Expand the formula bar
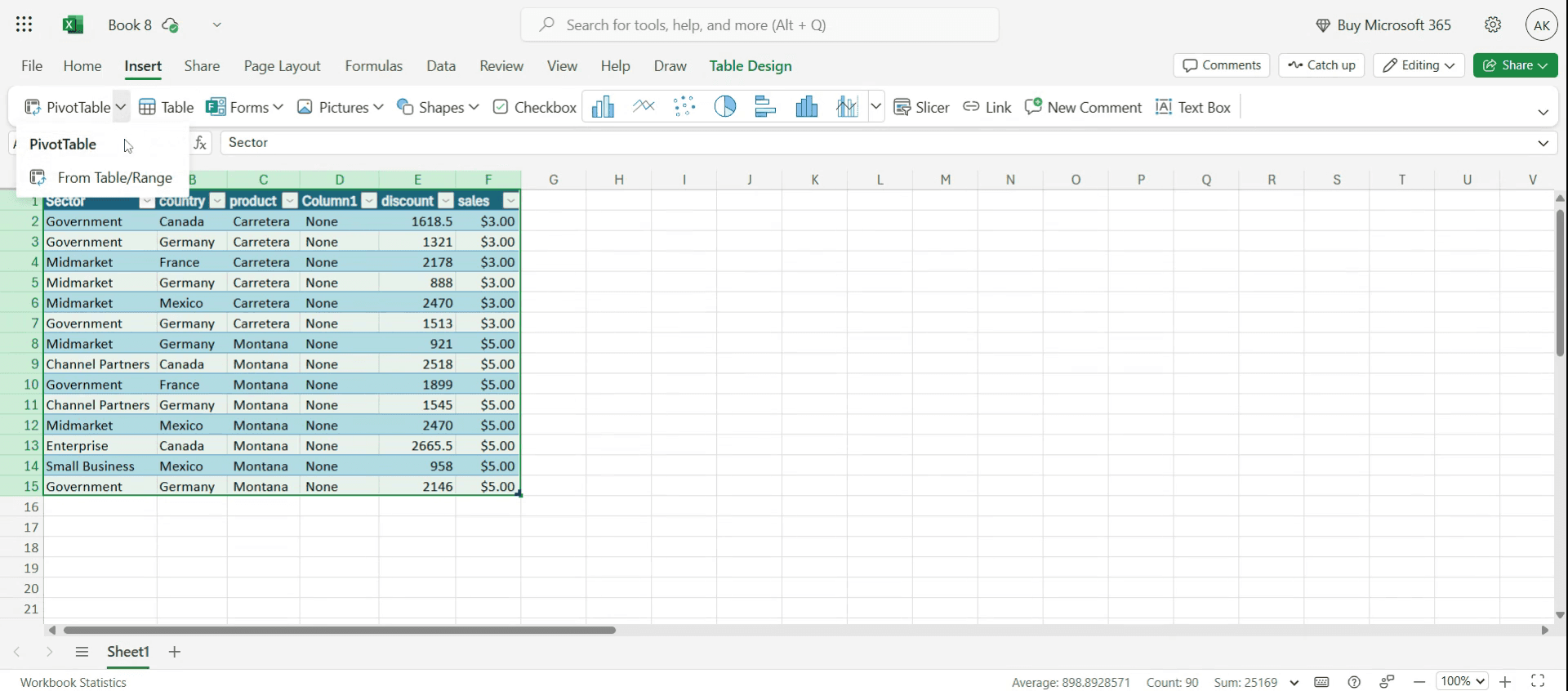 pos(1543,143)
